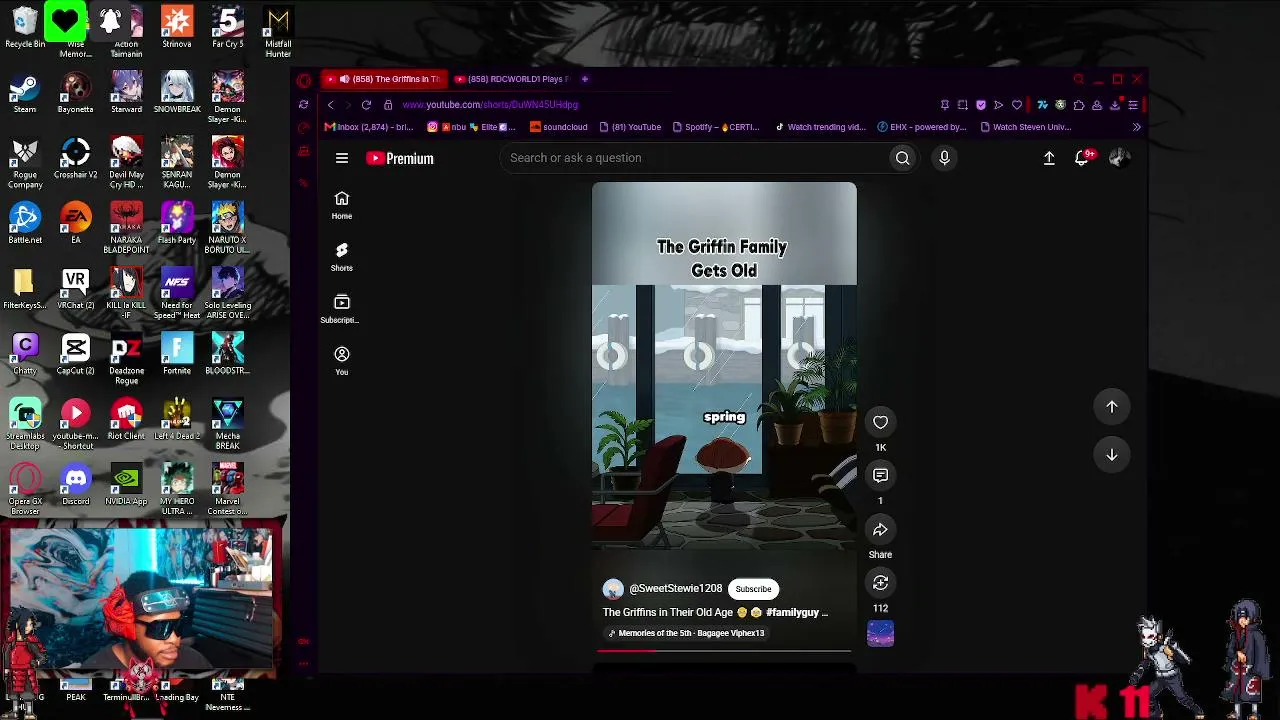Select Opera GX Browser desktop shortcut
This screenshot has width=1280, height=720.
(x=25, y=490)
